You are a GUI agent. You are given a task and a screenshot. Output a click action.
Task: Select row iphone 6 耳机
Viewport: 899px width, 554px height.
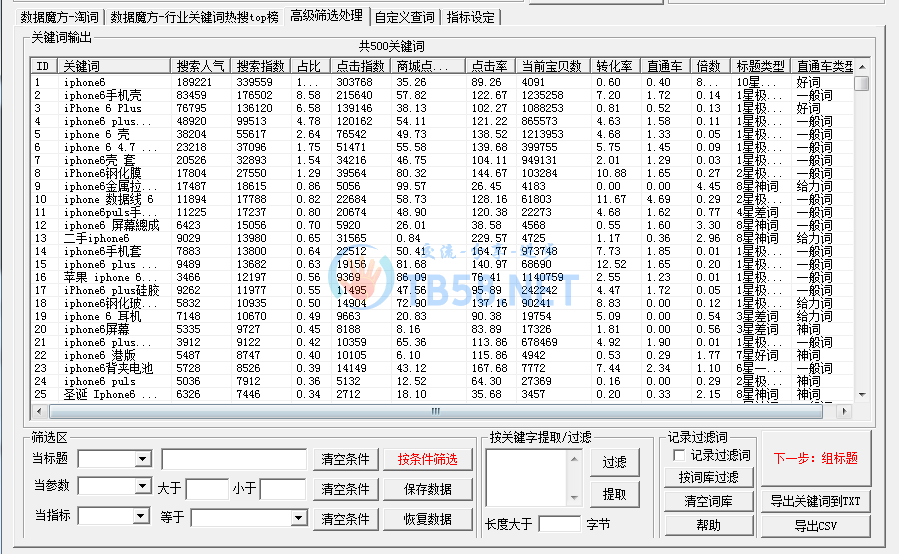pos(442,317)
